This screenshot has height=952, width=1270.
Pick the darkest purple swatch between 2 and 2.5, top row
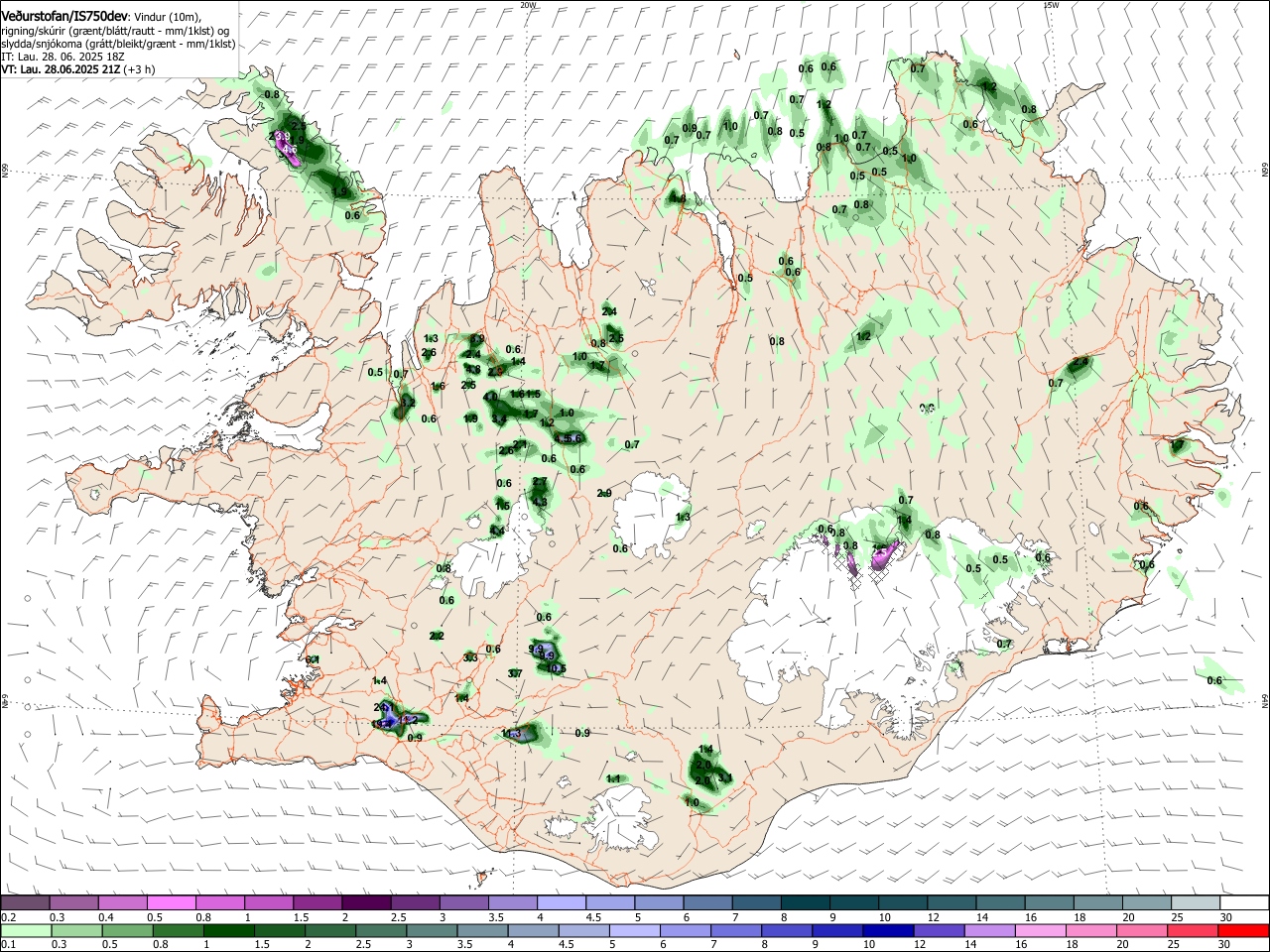pos(366,902)
